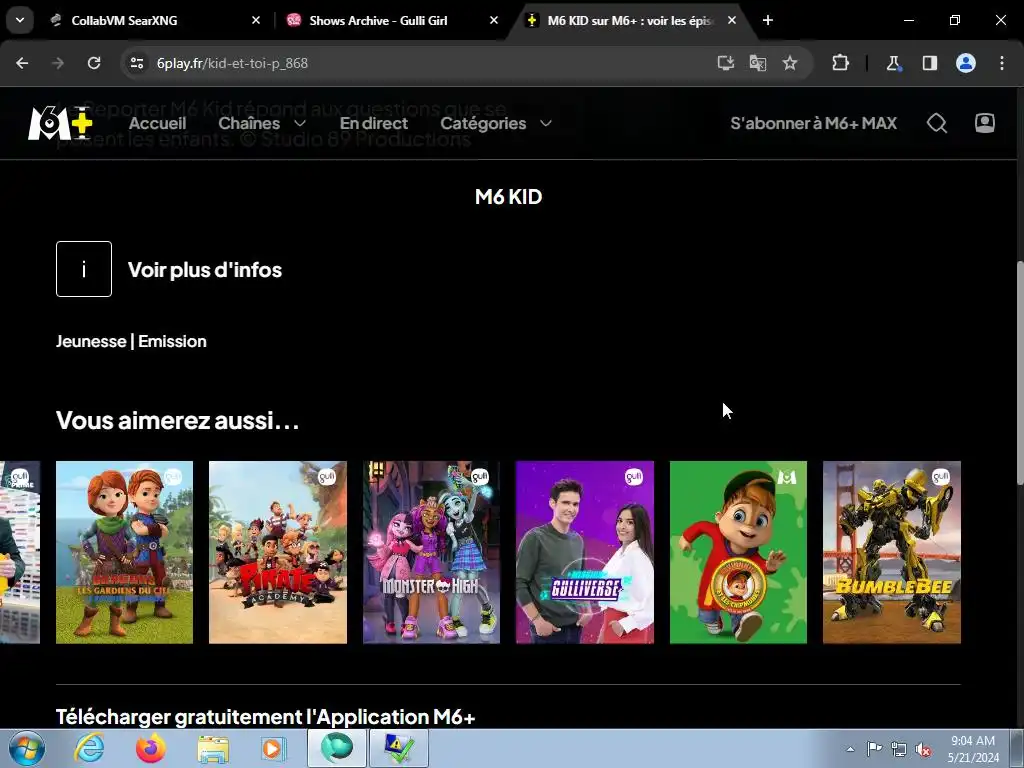Open Chaînes menu item
This screenshot has height=768, width=1024.
click(249, 123)
